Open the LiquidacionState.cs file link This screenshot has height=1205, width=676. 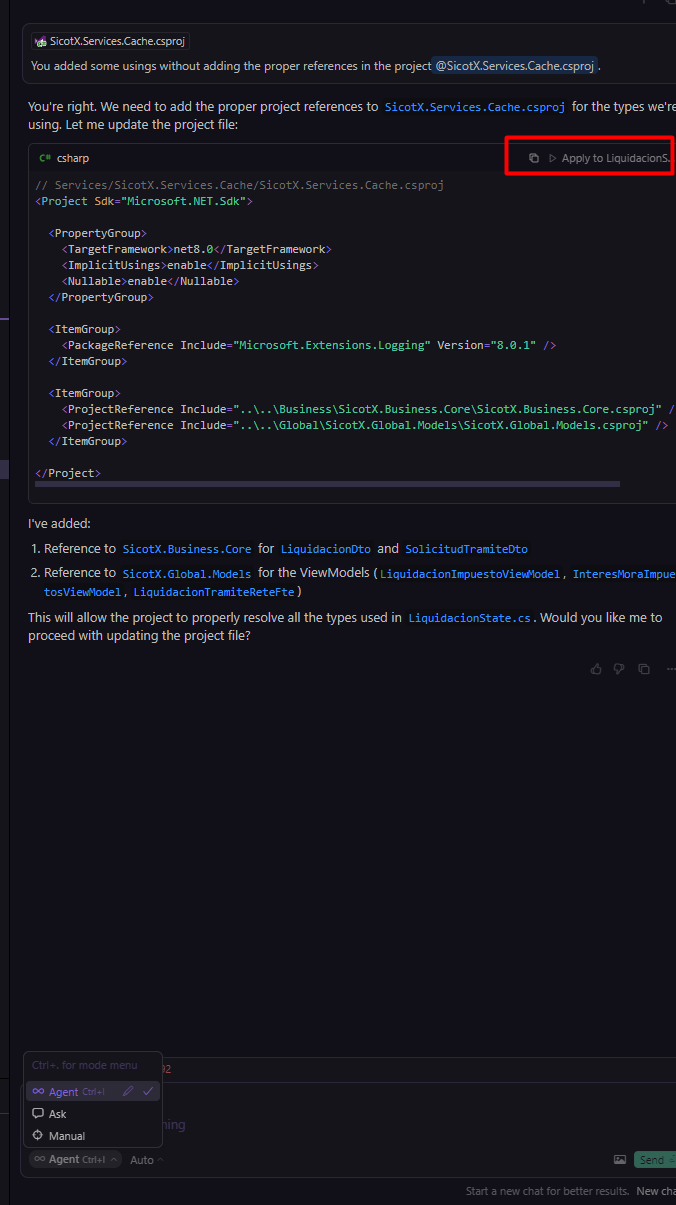[x=469, y=618]
